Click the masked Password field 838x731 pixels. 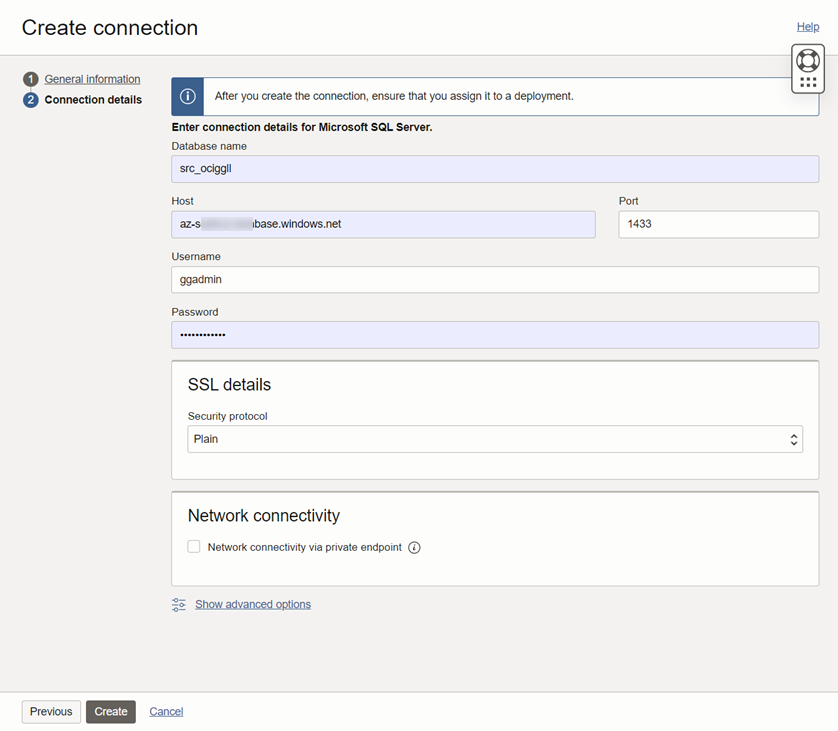pos(495,334)
